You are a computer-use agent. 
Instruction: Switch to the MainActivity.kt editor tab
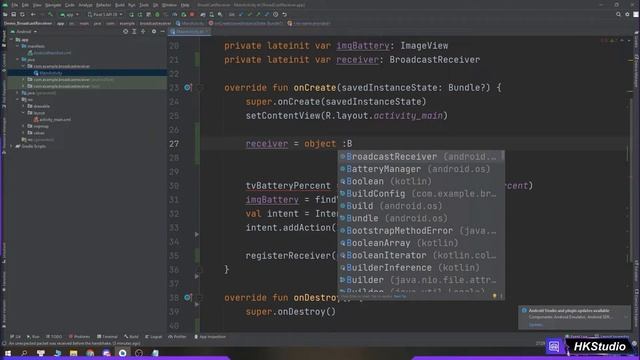(189, 31)
